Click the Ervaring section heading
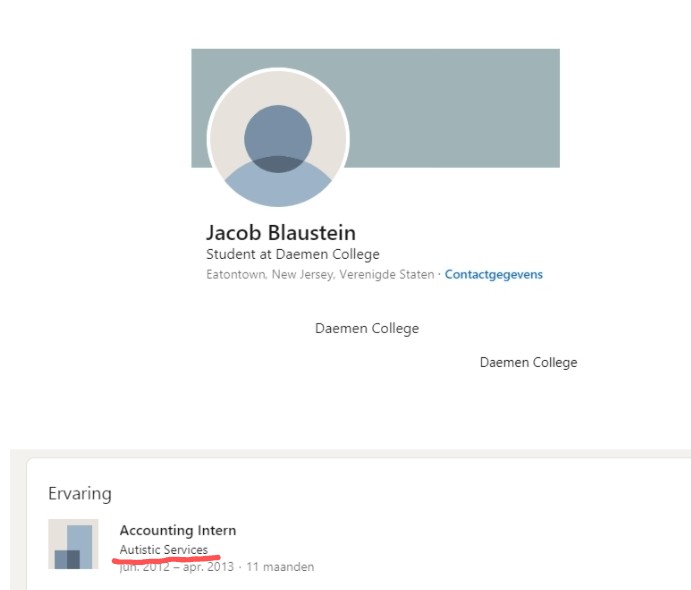The image size is (691, 590). [80, 494]
